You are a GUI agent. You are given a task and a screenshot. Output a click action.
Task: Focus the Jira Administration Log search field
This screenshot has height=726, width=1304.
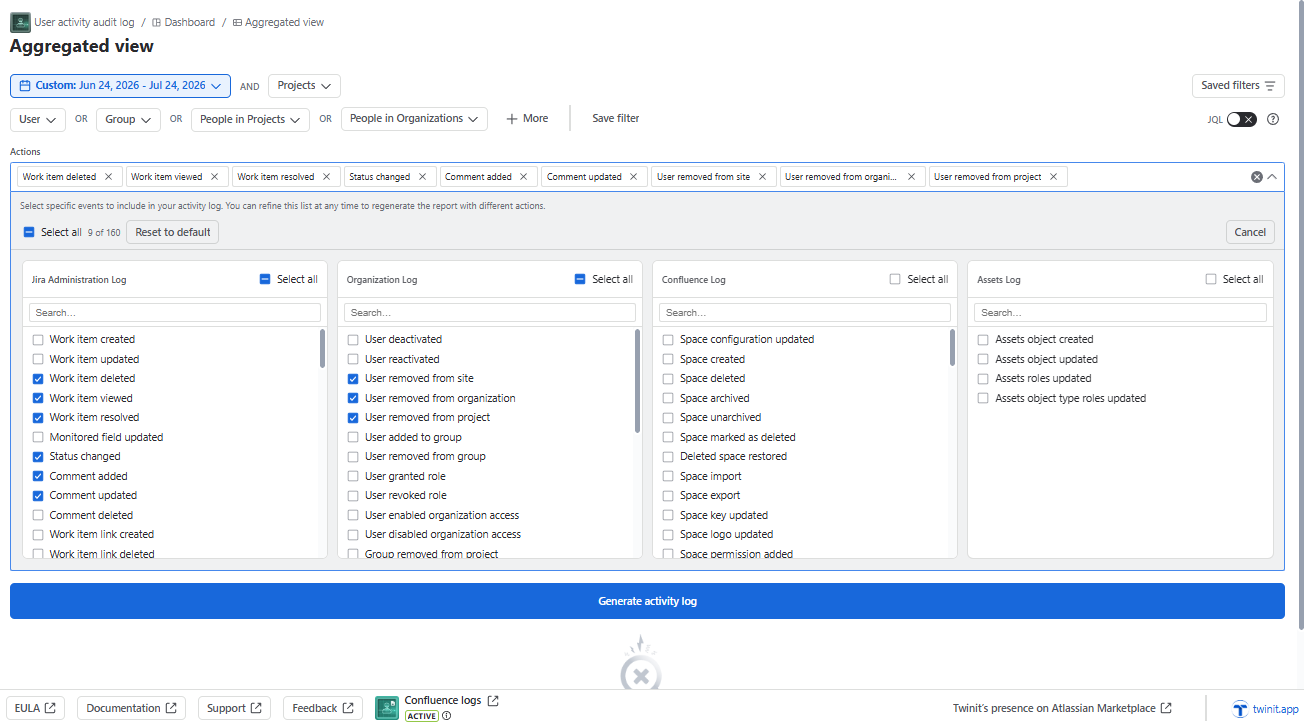click(x=175, y=313)
